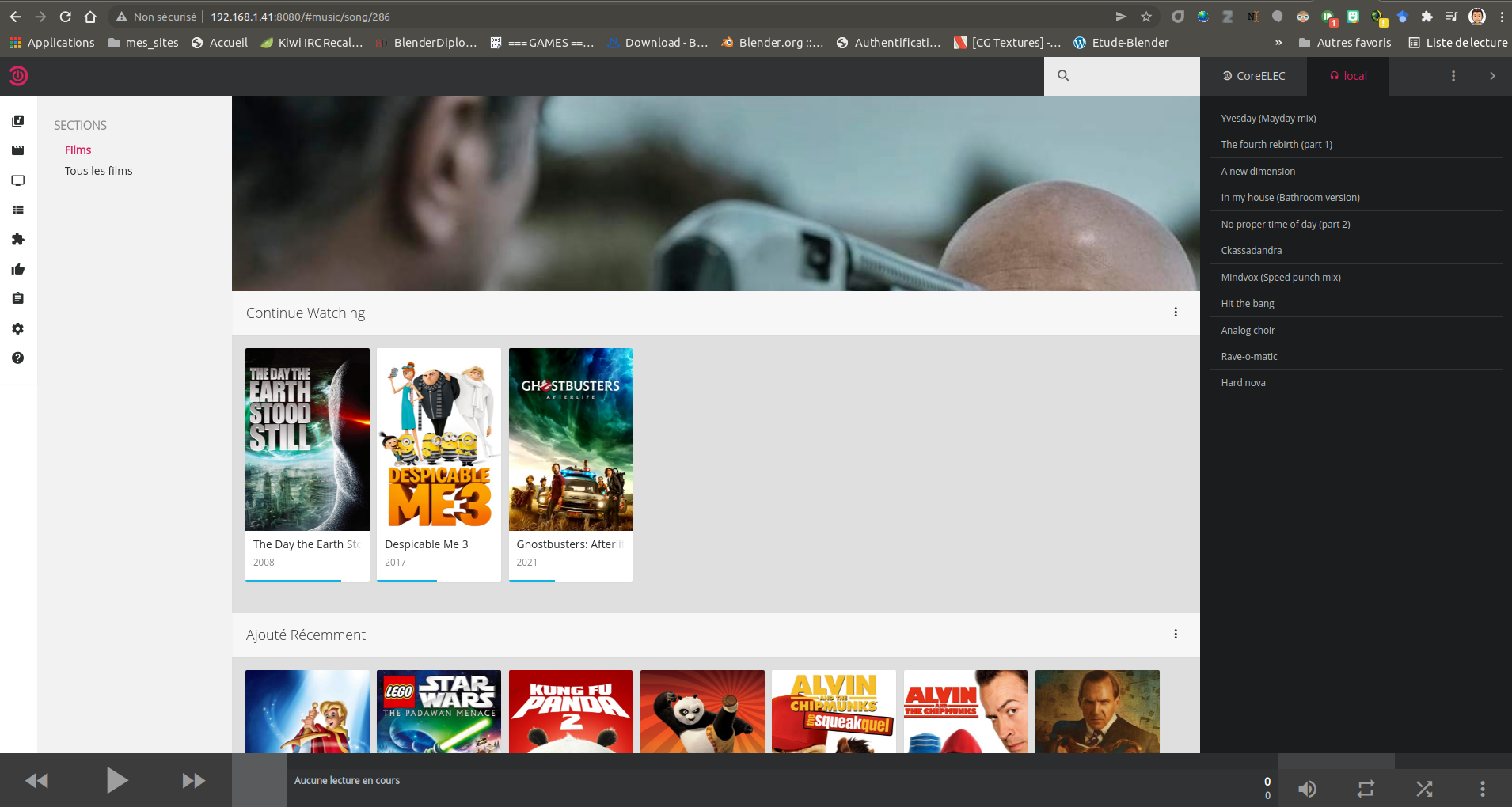Open the Kung Fu Panda 2 poster
Screen dimensions: 1512x807
(571, 711)
